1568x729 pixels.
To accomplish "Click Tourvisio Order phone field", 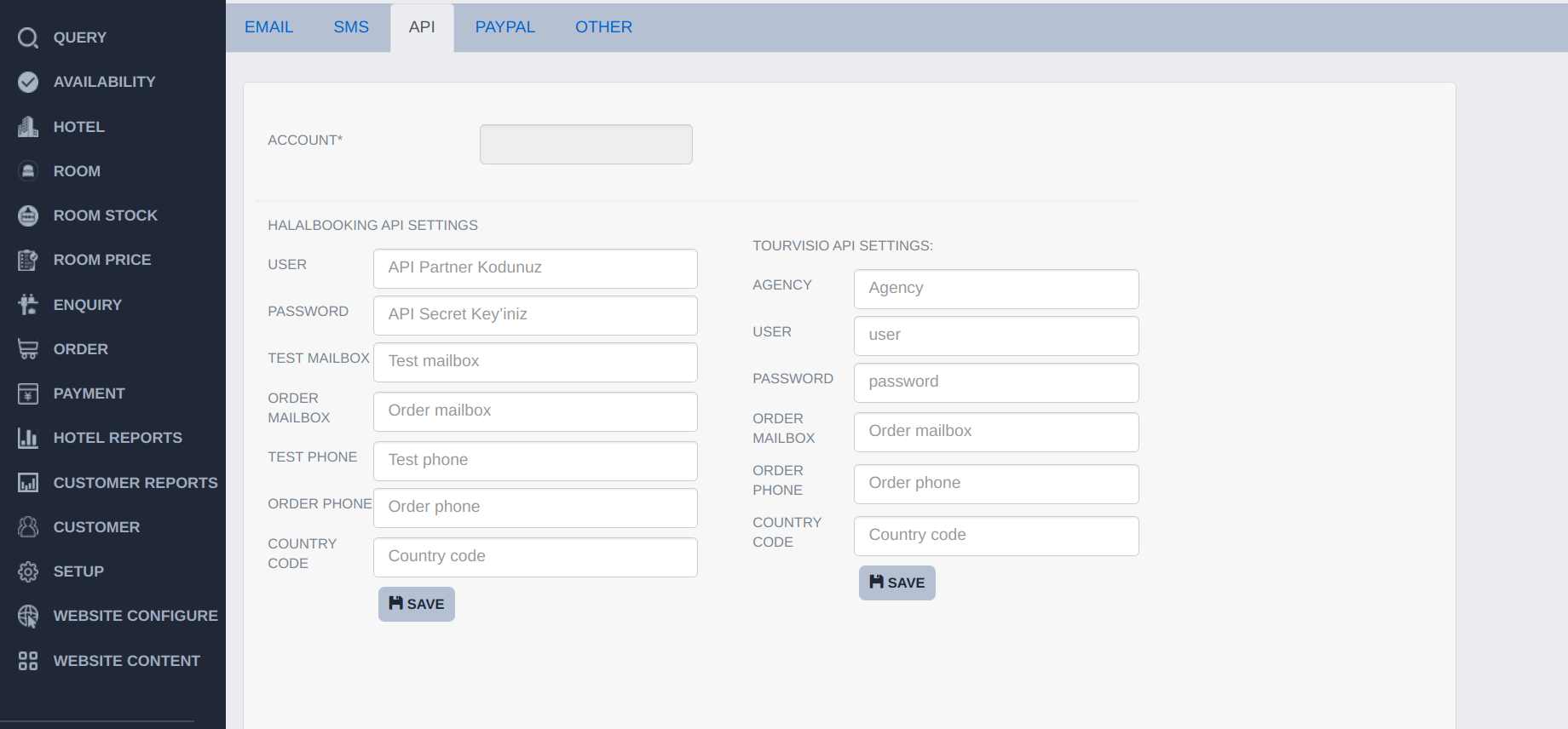I will coord(996,484).
